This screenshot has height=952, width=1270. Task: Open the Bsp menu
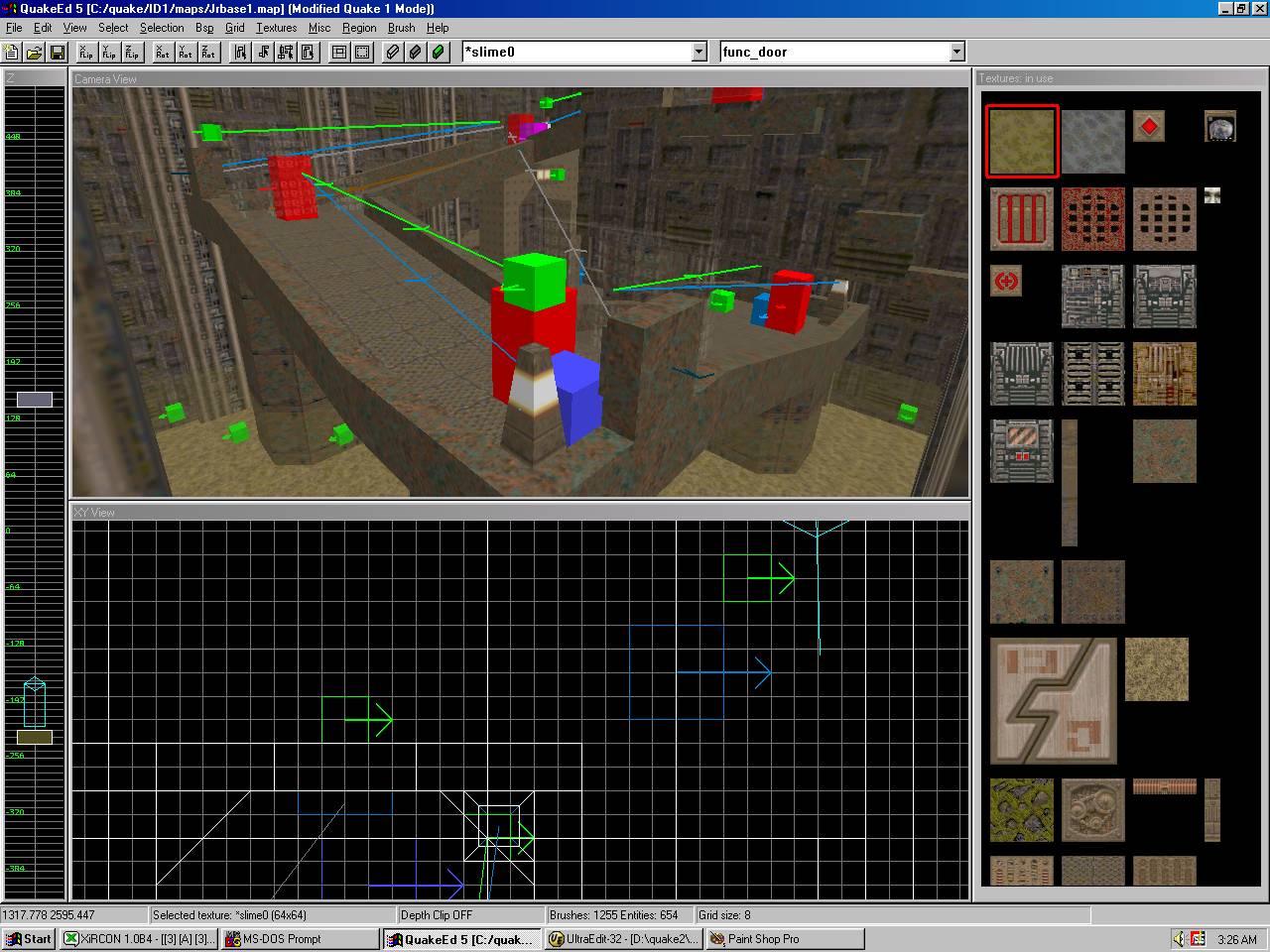204,28
